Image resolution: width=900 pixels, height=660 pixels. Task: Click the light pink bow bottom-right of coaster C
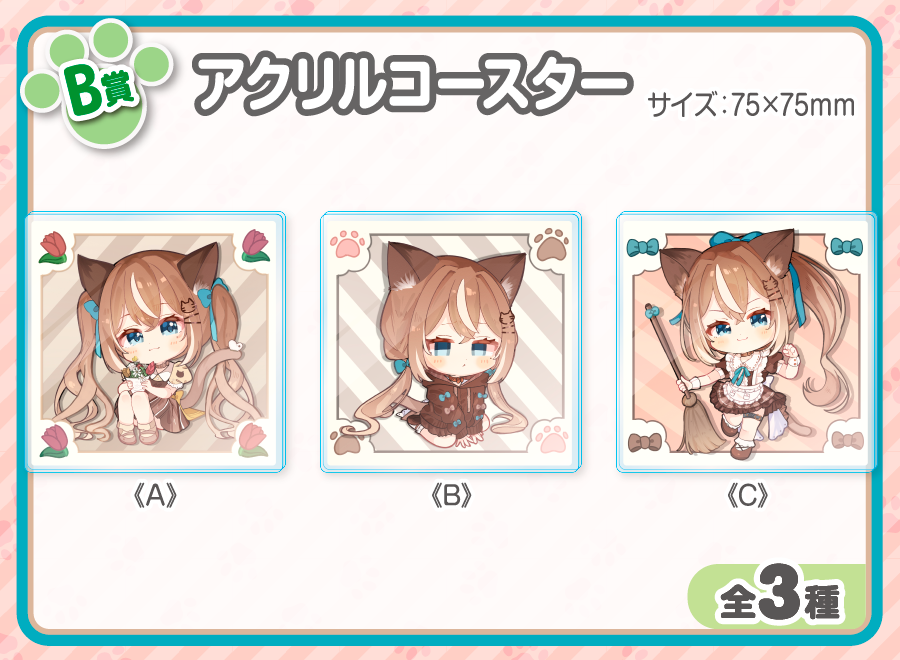(x=848, y=440)
